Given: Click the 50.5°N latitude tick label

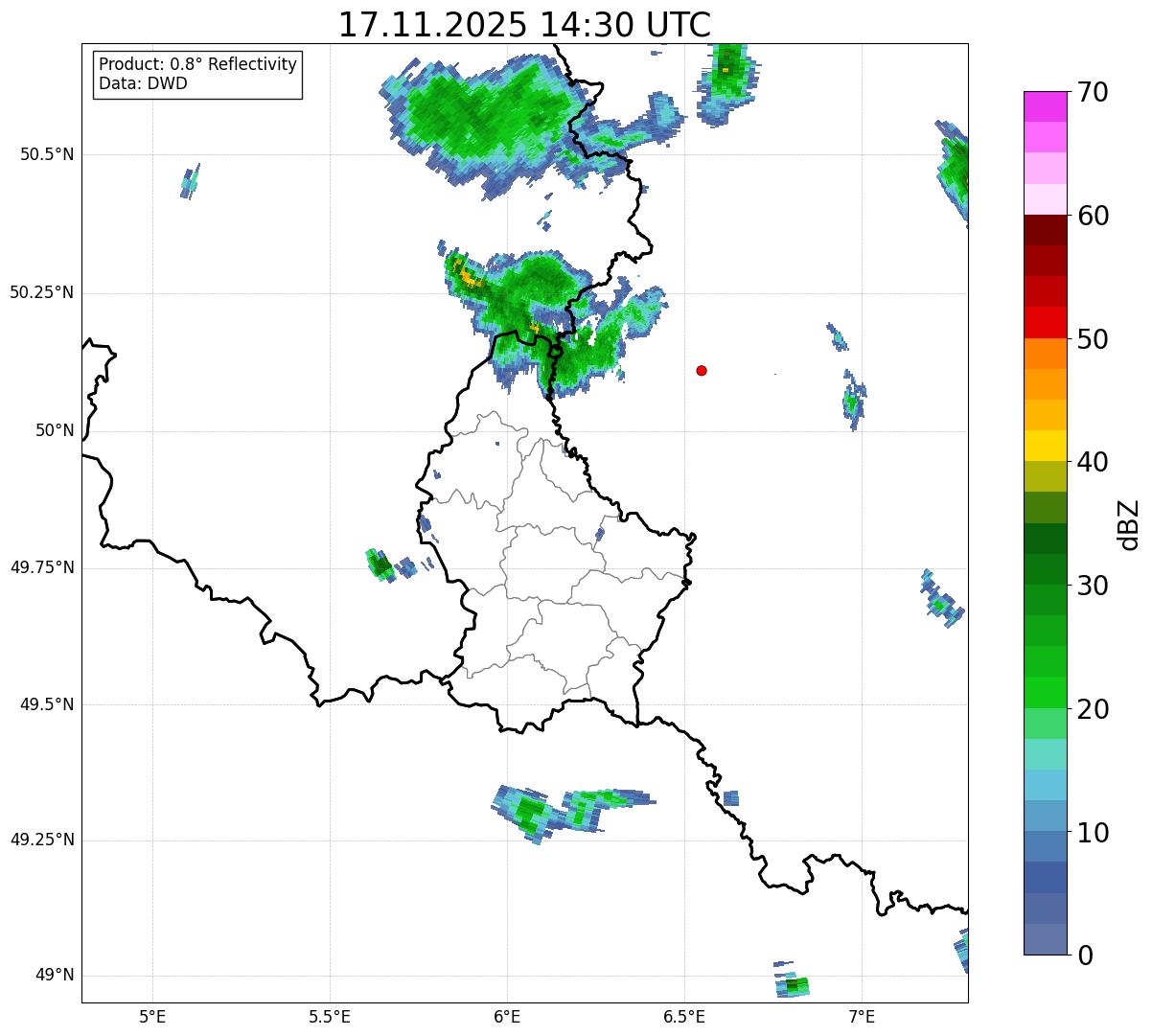Looking at the screenshot, I should 41,154.
